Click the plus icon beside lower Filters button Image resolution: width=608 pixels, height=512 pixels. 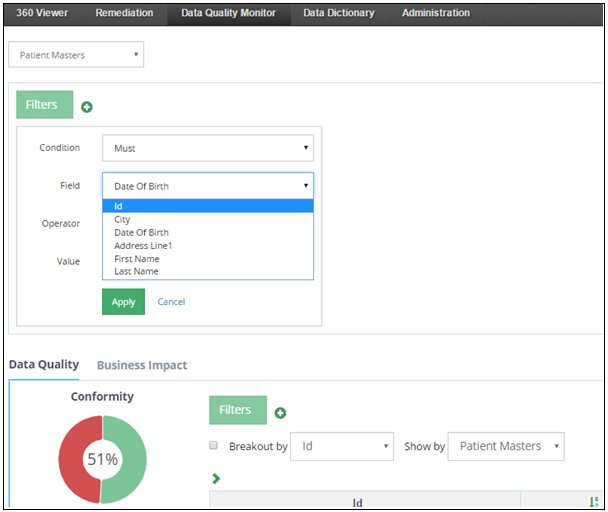pyautogui.click(x=280, y=413)
